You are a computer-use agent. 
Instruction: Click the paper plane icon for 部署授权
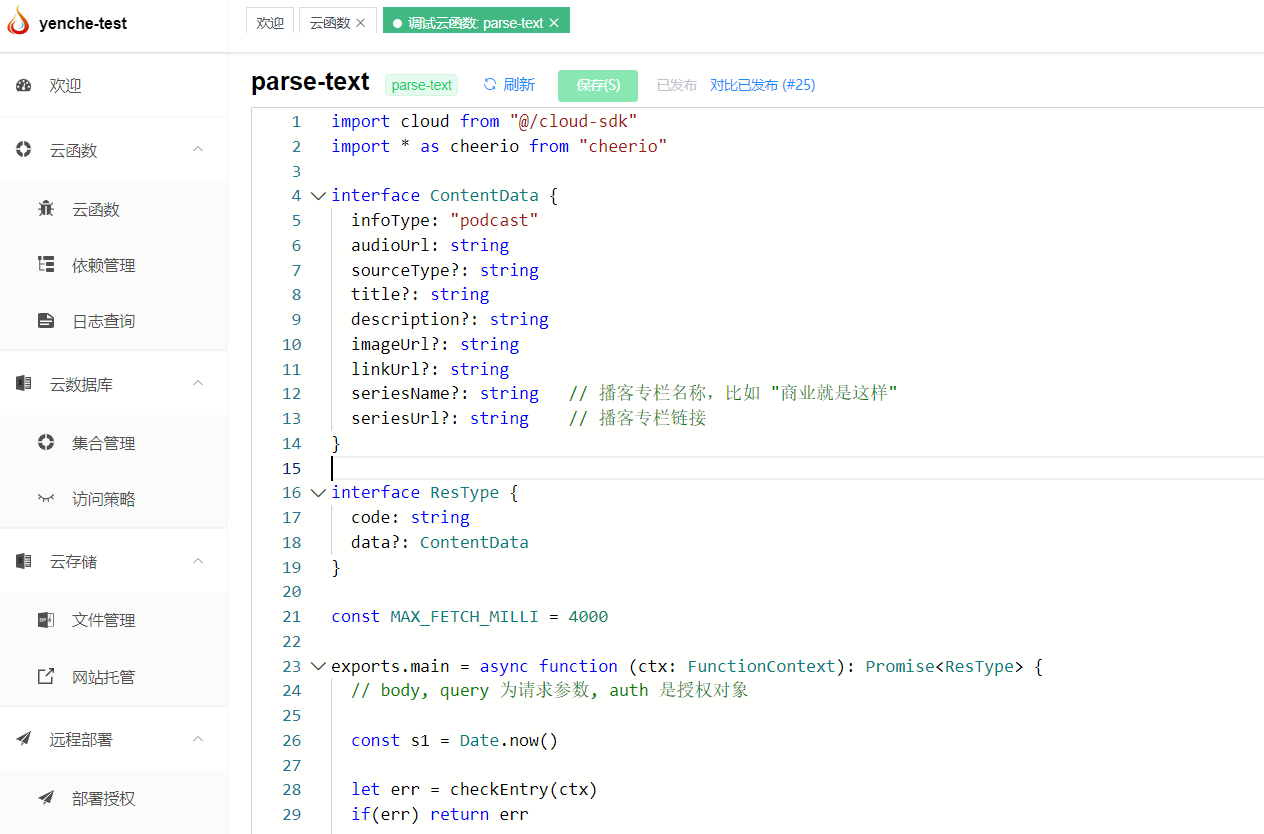point(46,798)
